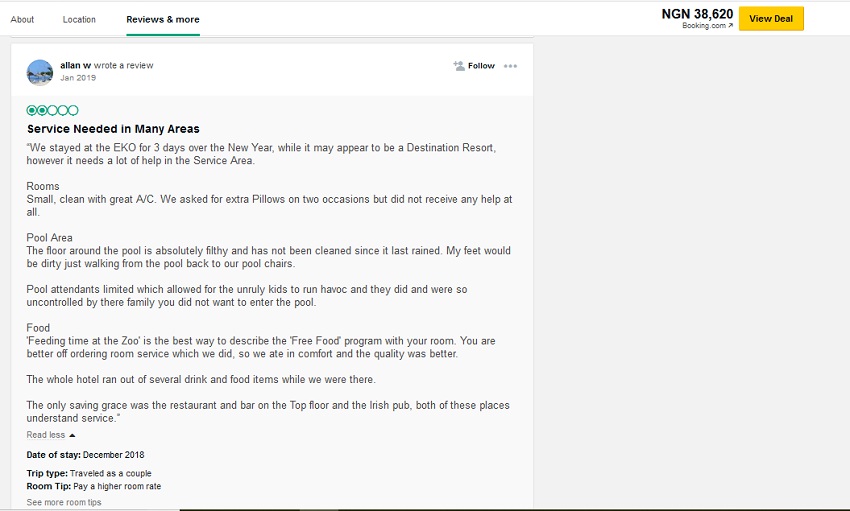Click the external-link arrow beside Booking.com
This screenshot has height=511, width=850.
[730, 26]
